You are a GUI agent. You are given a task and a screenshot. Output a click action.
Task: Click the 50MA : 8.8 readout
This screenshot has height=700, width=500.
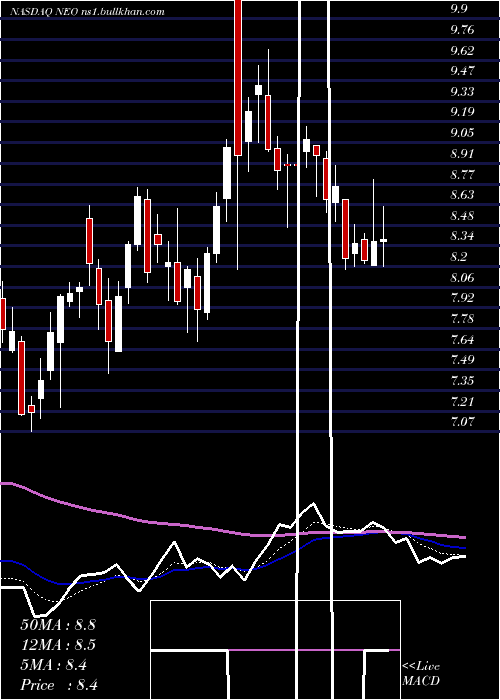pos(58,625)
